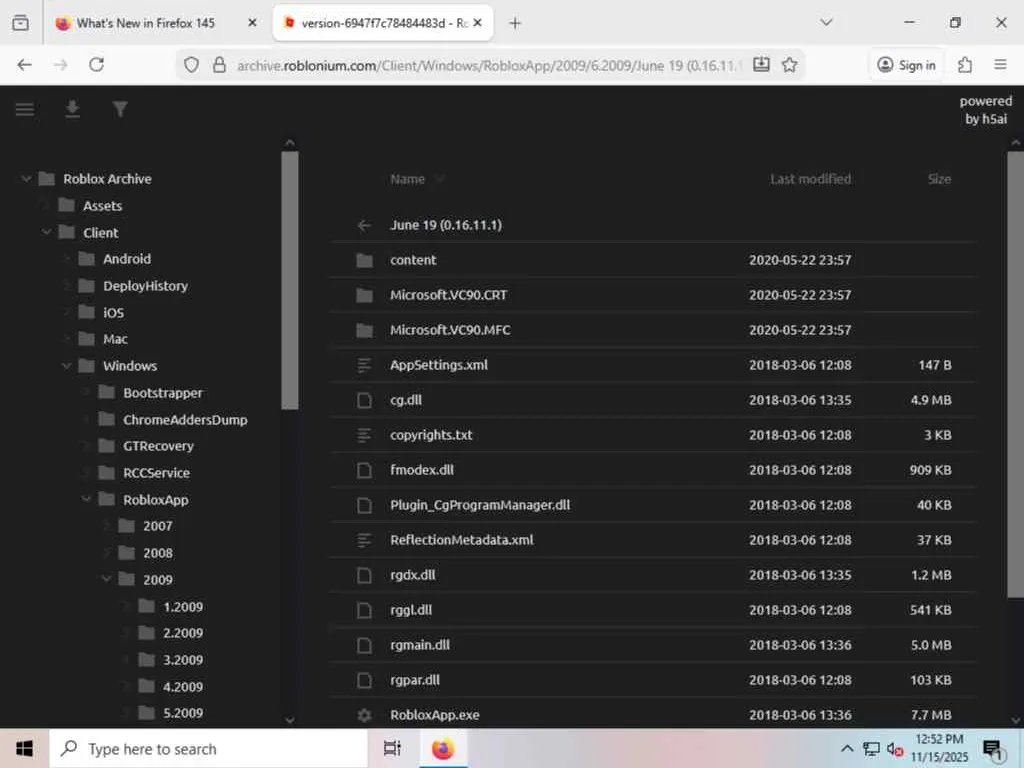Open the tracking protection shield icon
Image resolution: width=1024 pixels, height=768 pixels.
point(191,65)
